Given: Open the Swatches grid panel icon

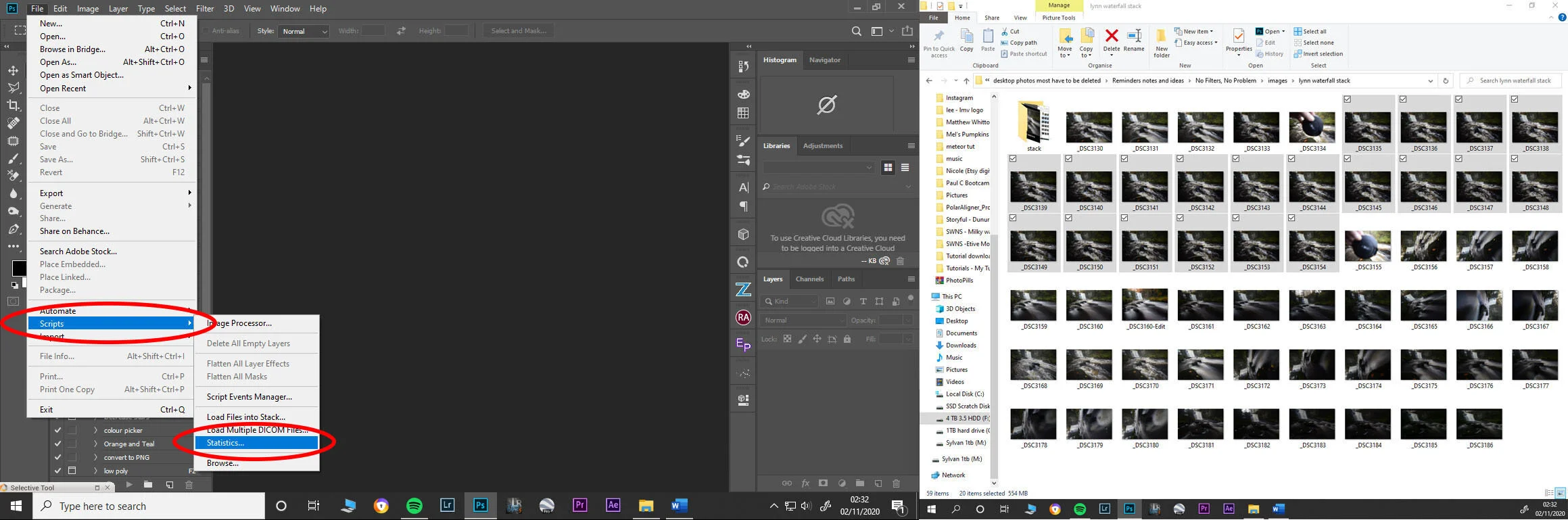Looking at the screenshot, I should pyautogui.click(x=744, y=113).
